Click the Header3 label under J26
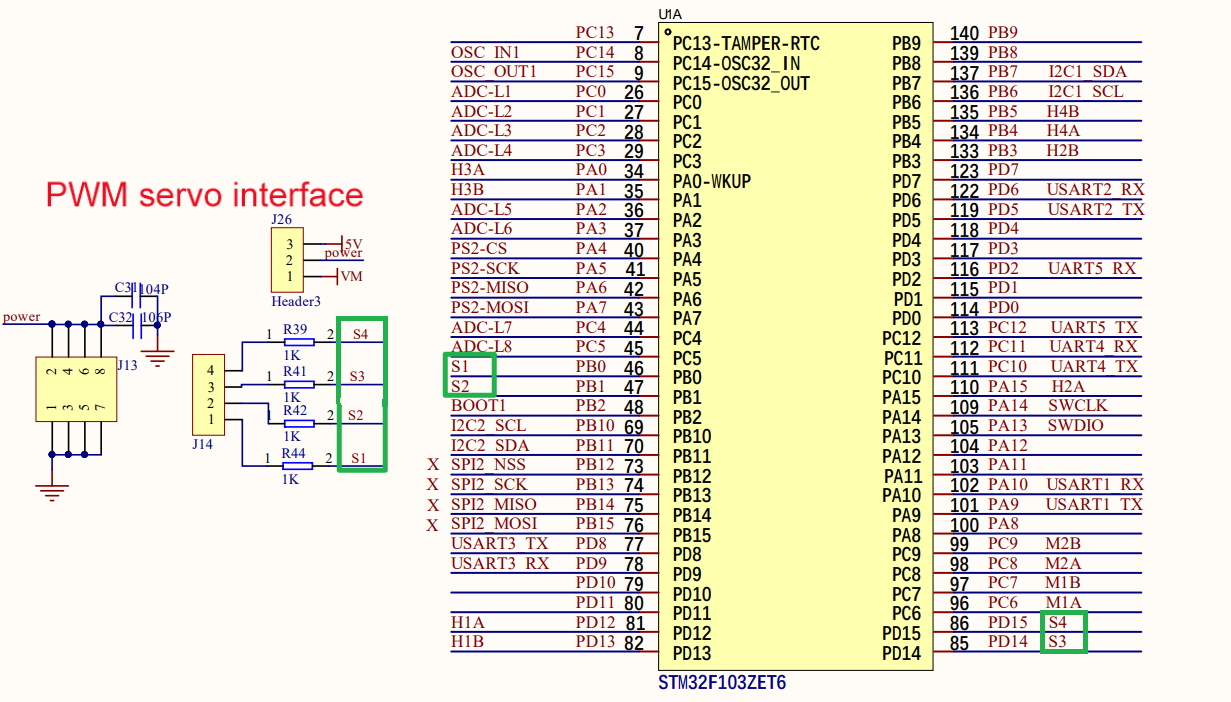Viewport: 1231px width, 702px height. coord(296,300)
